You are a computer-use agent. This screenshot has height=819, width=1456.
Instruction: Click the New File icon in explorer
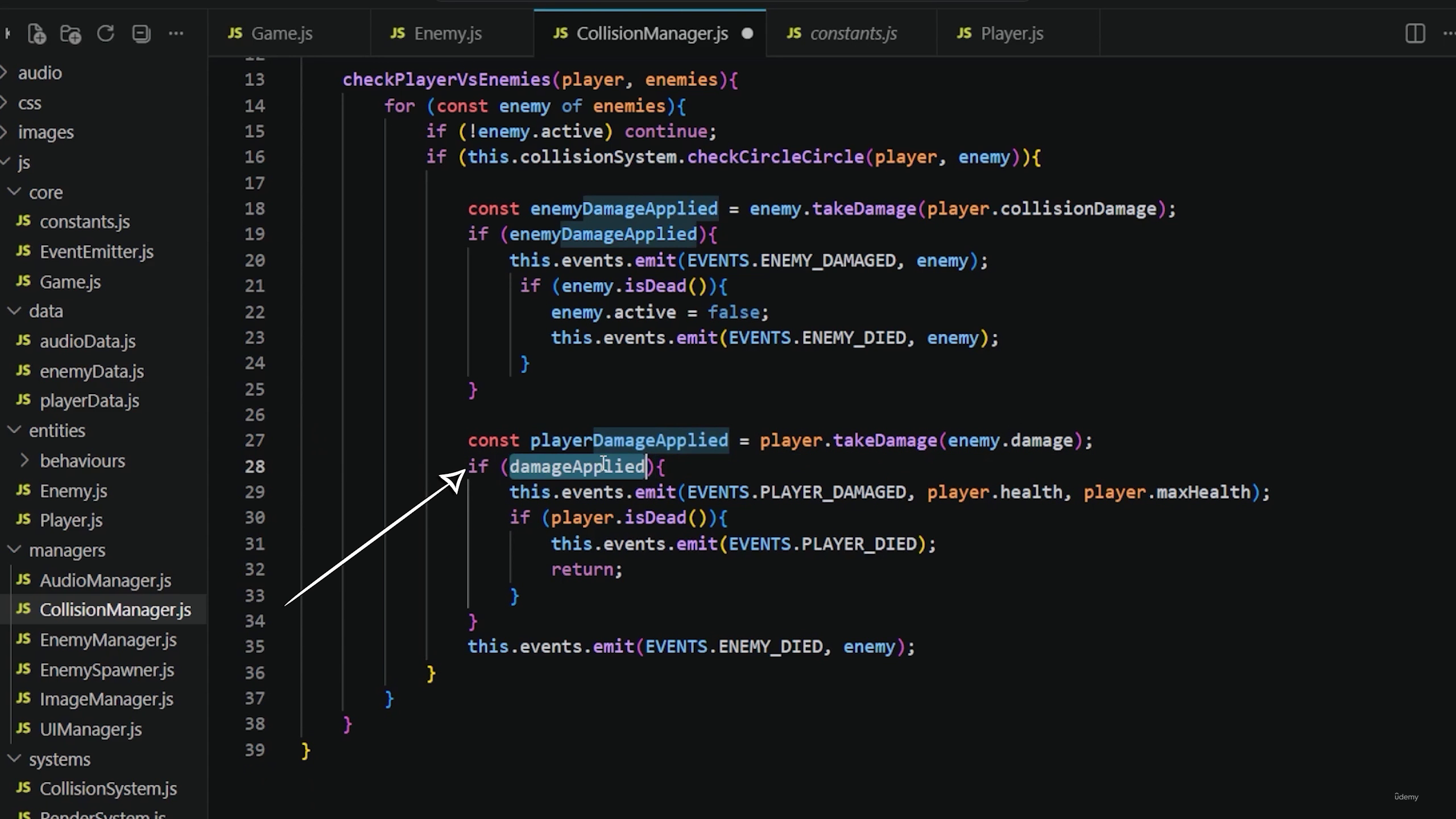[36, 34]
